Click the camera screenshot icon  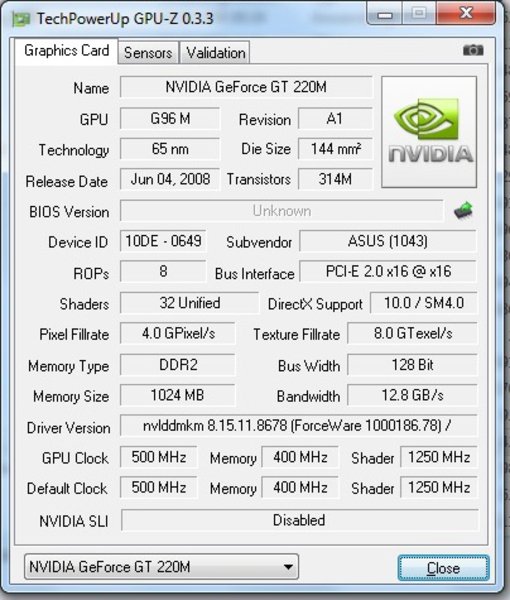(473, 50)
